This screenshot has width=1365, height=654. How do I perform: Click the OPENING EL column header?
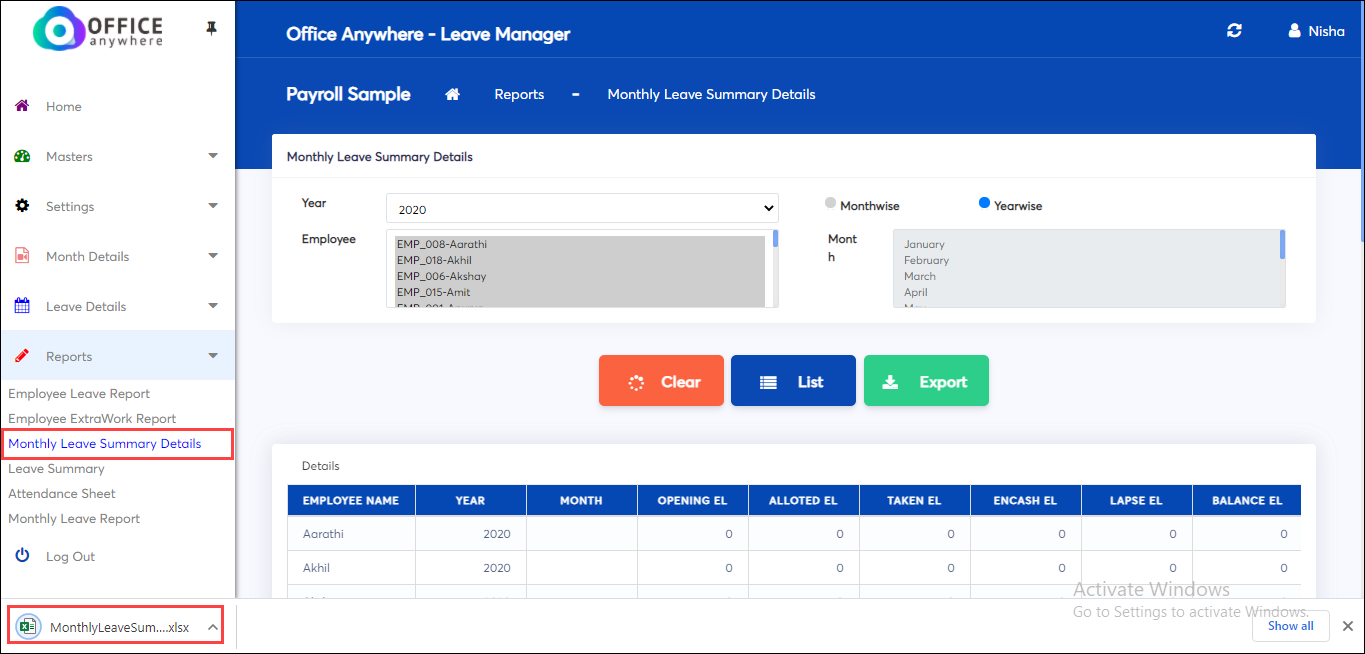[692, 501]
